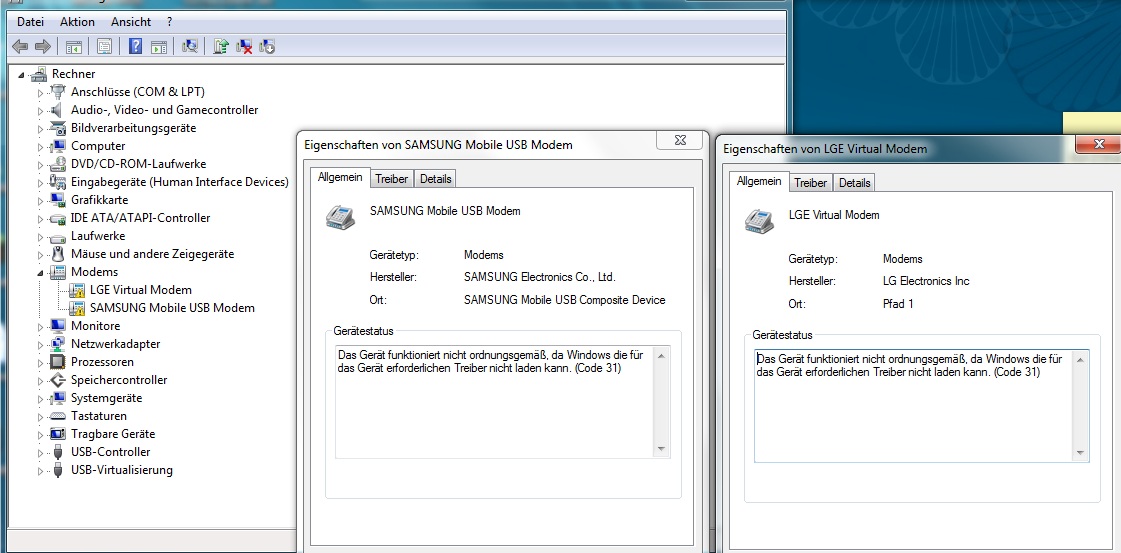Open the ? help menu
The image size is (1121, 553).
(169, 22)
